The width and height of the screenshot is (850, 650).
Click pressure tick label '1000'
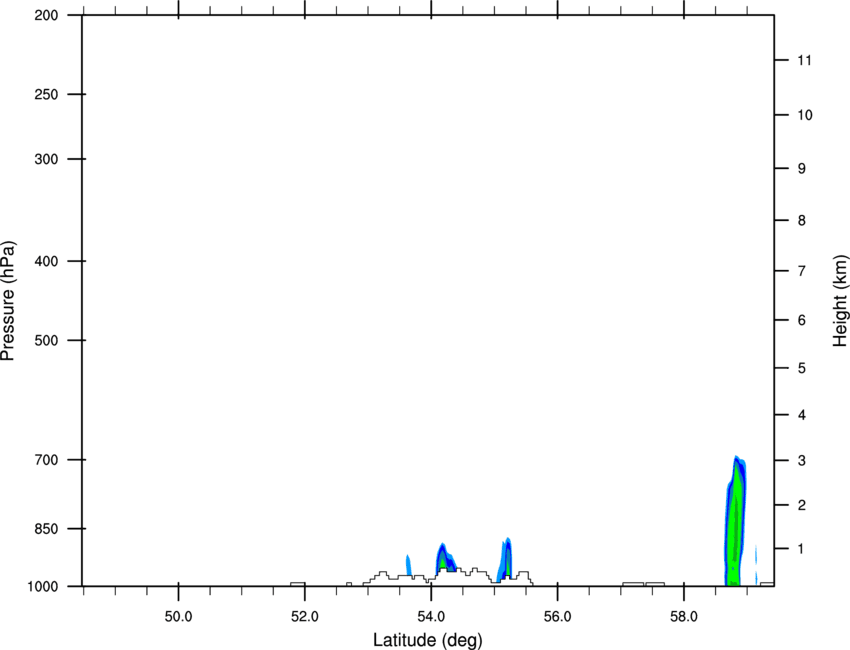click(x=42, y=586)
